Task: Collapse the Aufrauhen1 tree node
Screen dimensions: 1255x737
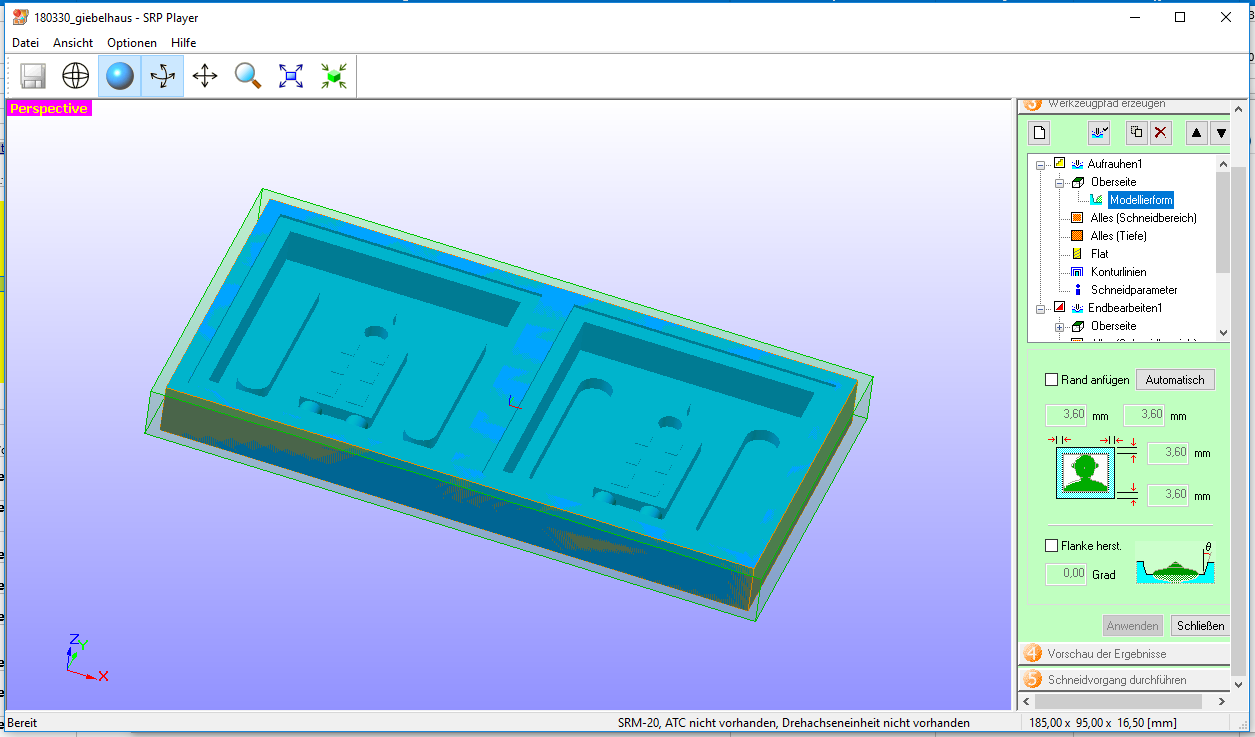Action: [x=1040, y=164]
